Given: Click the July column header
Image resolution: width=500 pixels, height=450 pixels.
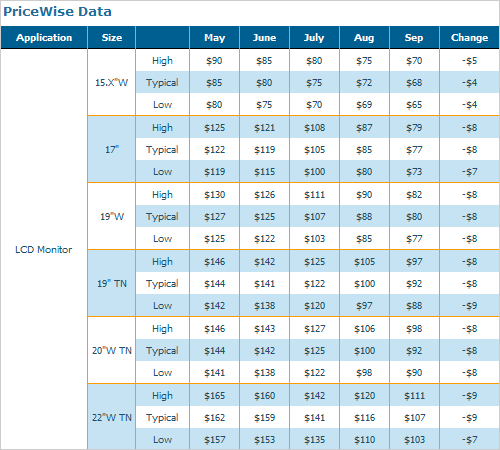Looking at the screenshot, I should (x=314, y=37).
